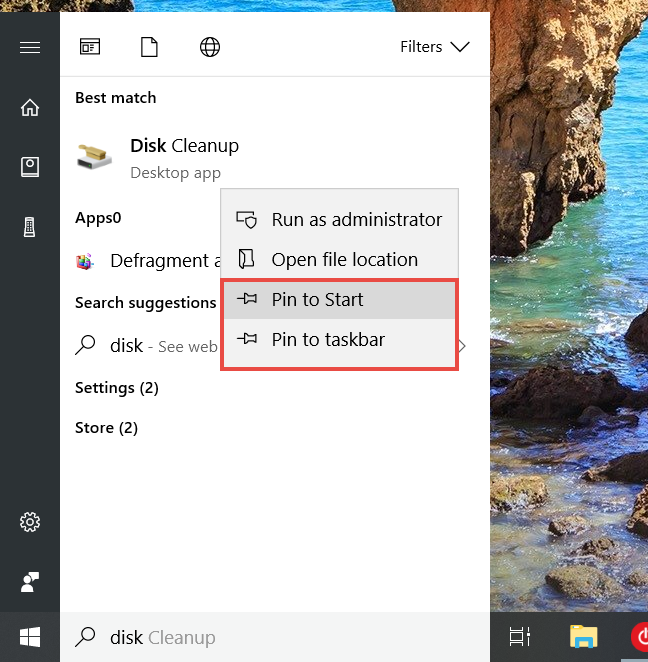Select the disk web search suggestion
This screenshot has width=648, height=662.
[x=146, y=346]
